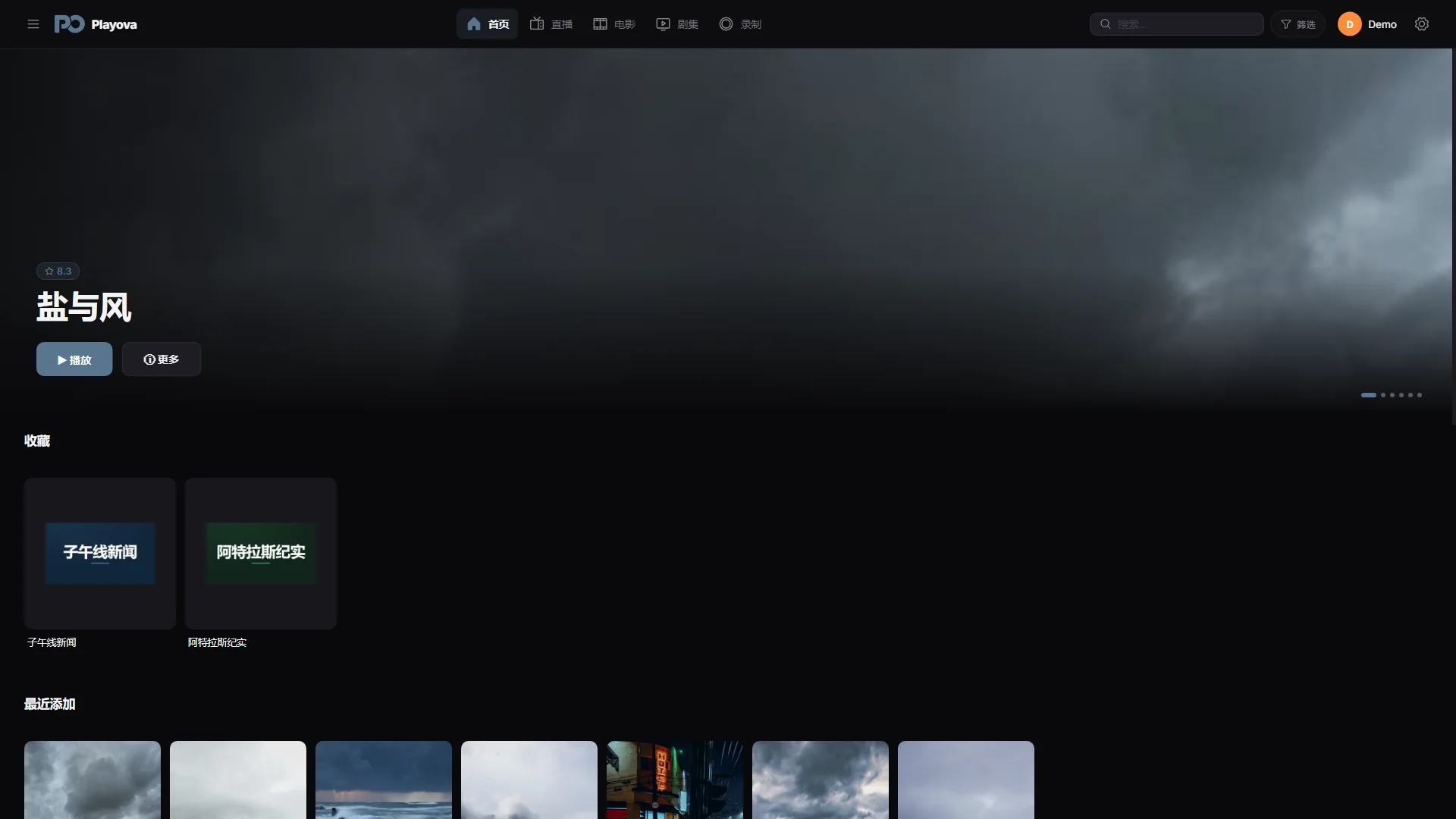Select second hero carousel dot
The height and width of the screenshot is (819, 1456).
click(1383, 395)
